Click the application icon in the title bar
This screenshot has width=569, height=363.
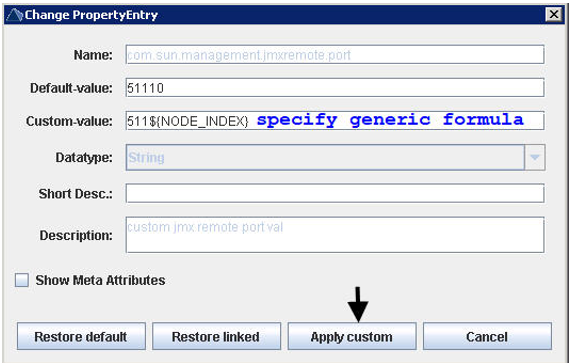click(x=15, y=15)
